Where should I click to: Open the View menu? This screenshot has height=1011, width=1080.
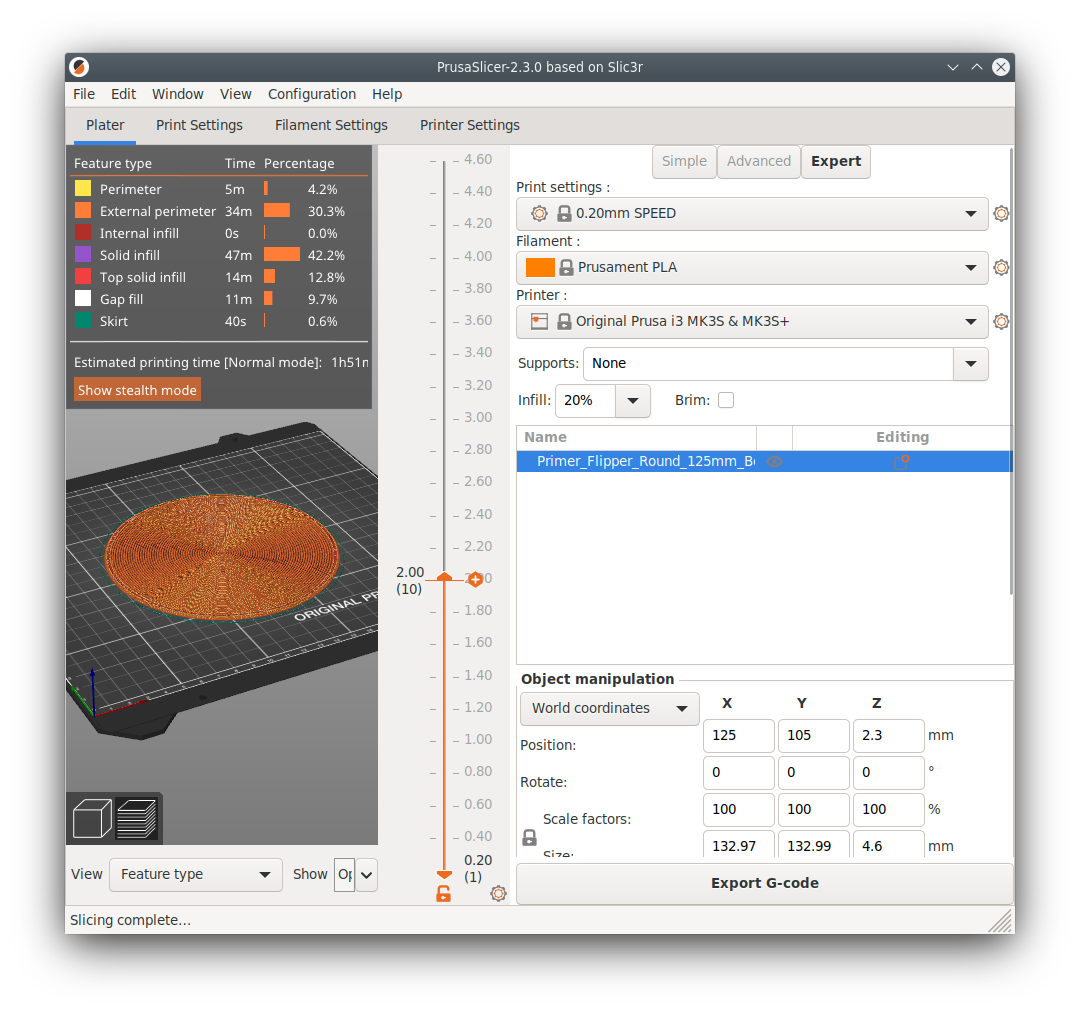coord(236,94)
